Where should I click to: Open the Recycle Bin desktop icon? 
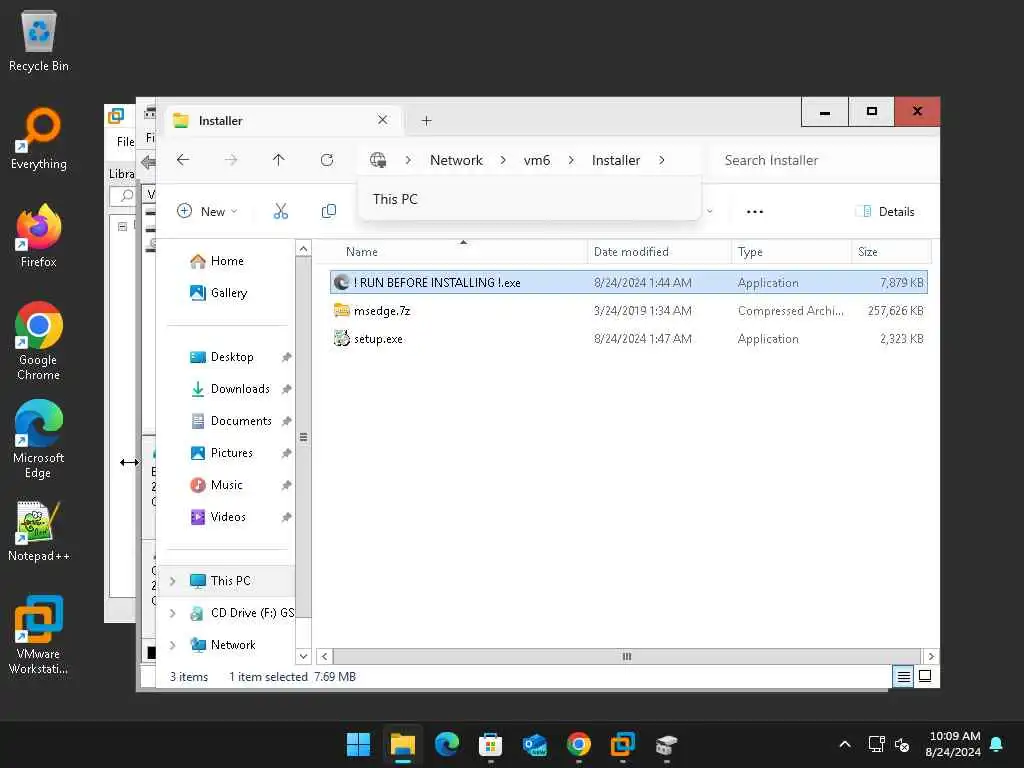(39, 40)
